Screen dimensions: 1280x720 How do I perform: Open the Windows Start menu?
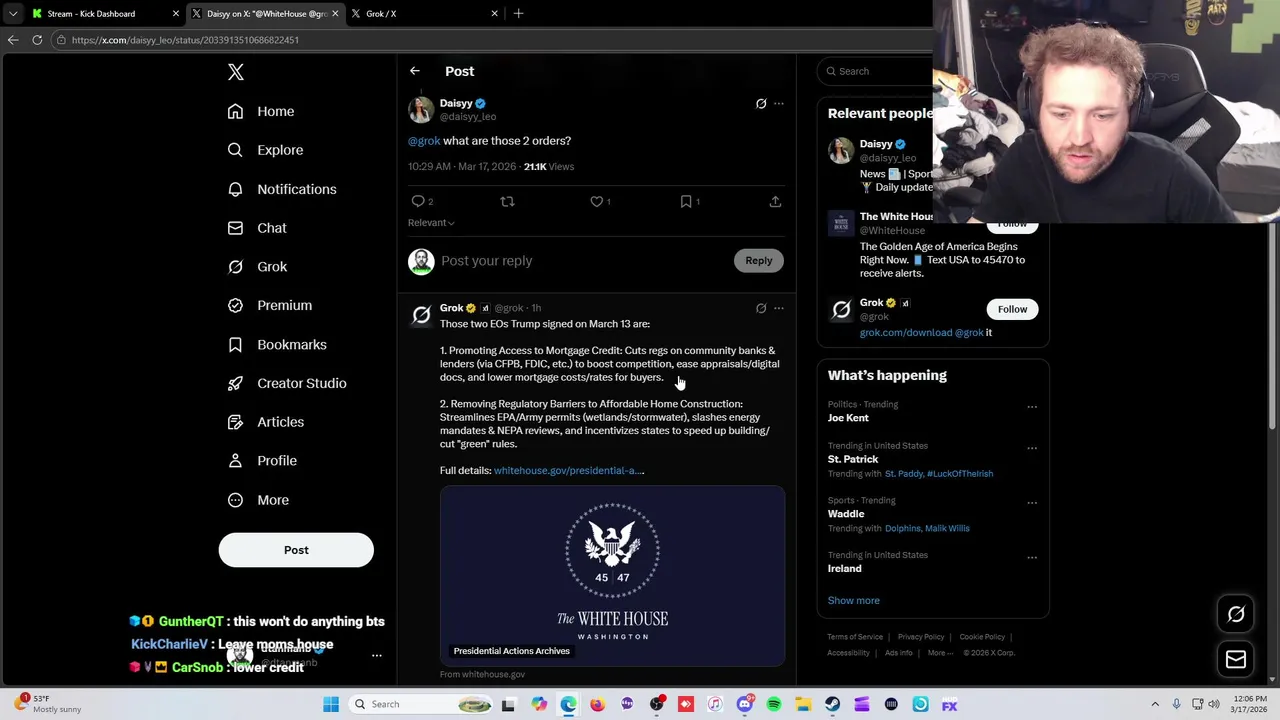(x=331, y=704)
